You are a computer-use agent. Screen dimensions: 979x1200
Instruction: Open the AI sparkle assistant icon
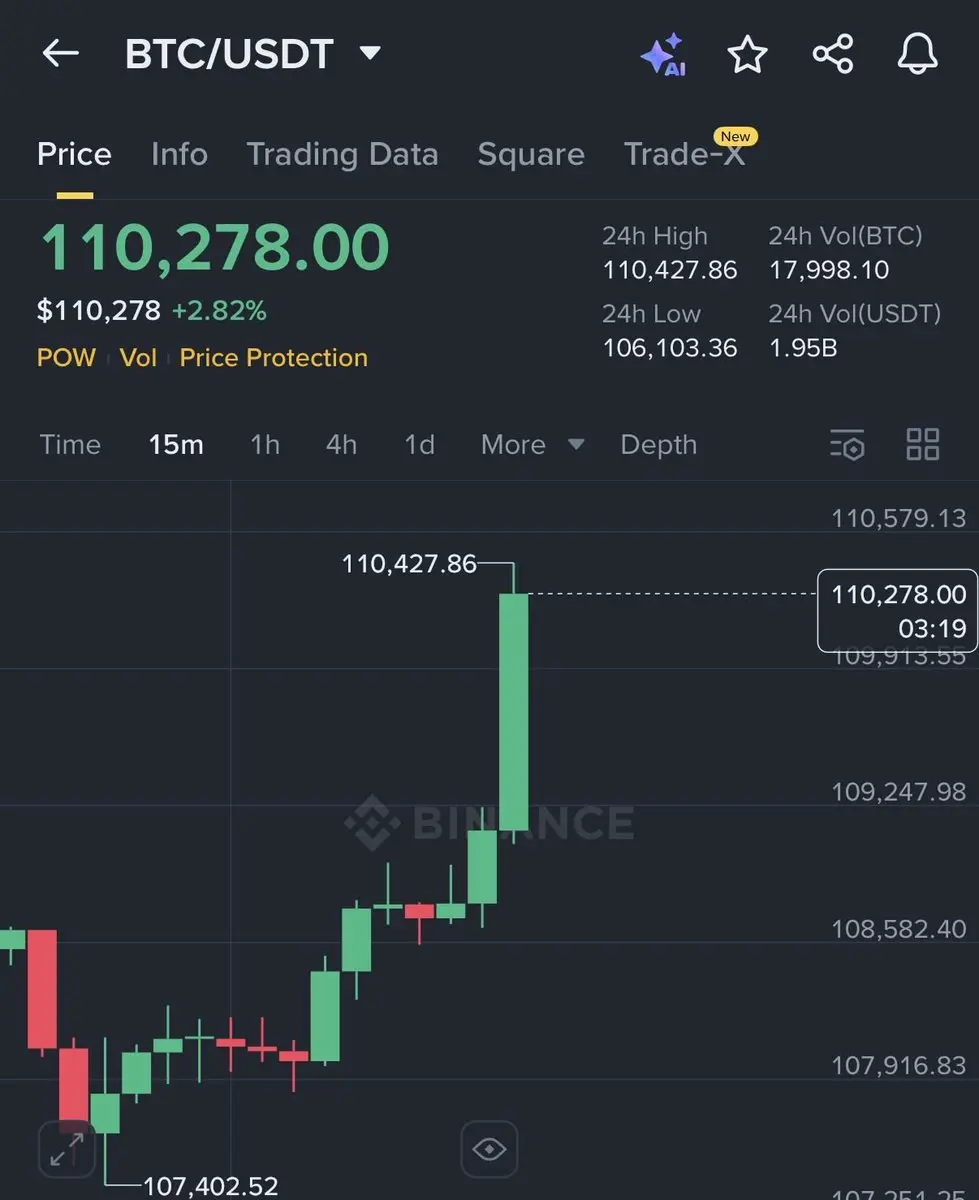[663, 54]
